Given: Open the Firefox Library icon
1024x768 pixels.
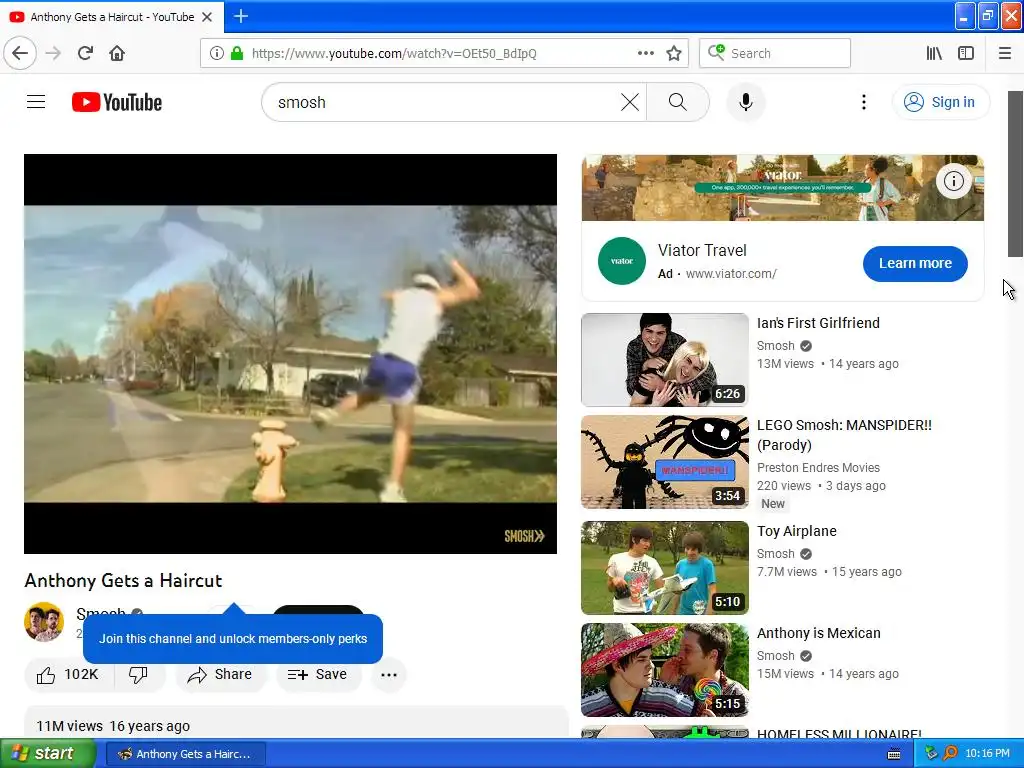Looking at the screenshot, I should [934, 53].
